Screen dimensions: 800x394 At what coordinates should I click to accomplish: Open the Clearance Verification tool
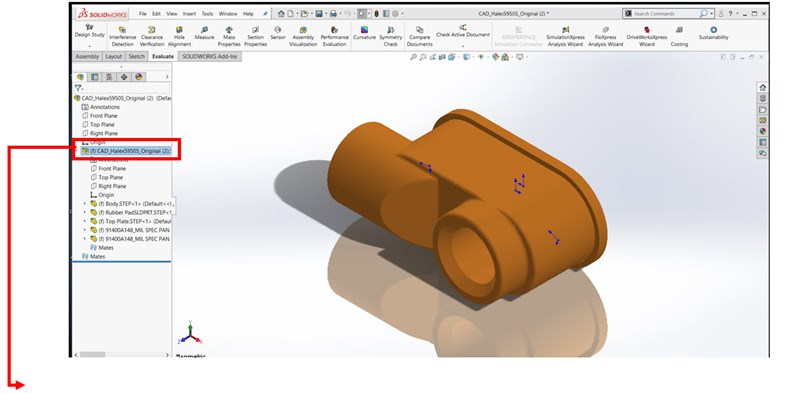(x=152, y=36)
